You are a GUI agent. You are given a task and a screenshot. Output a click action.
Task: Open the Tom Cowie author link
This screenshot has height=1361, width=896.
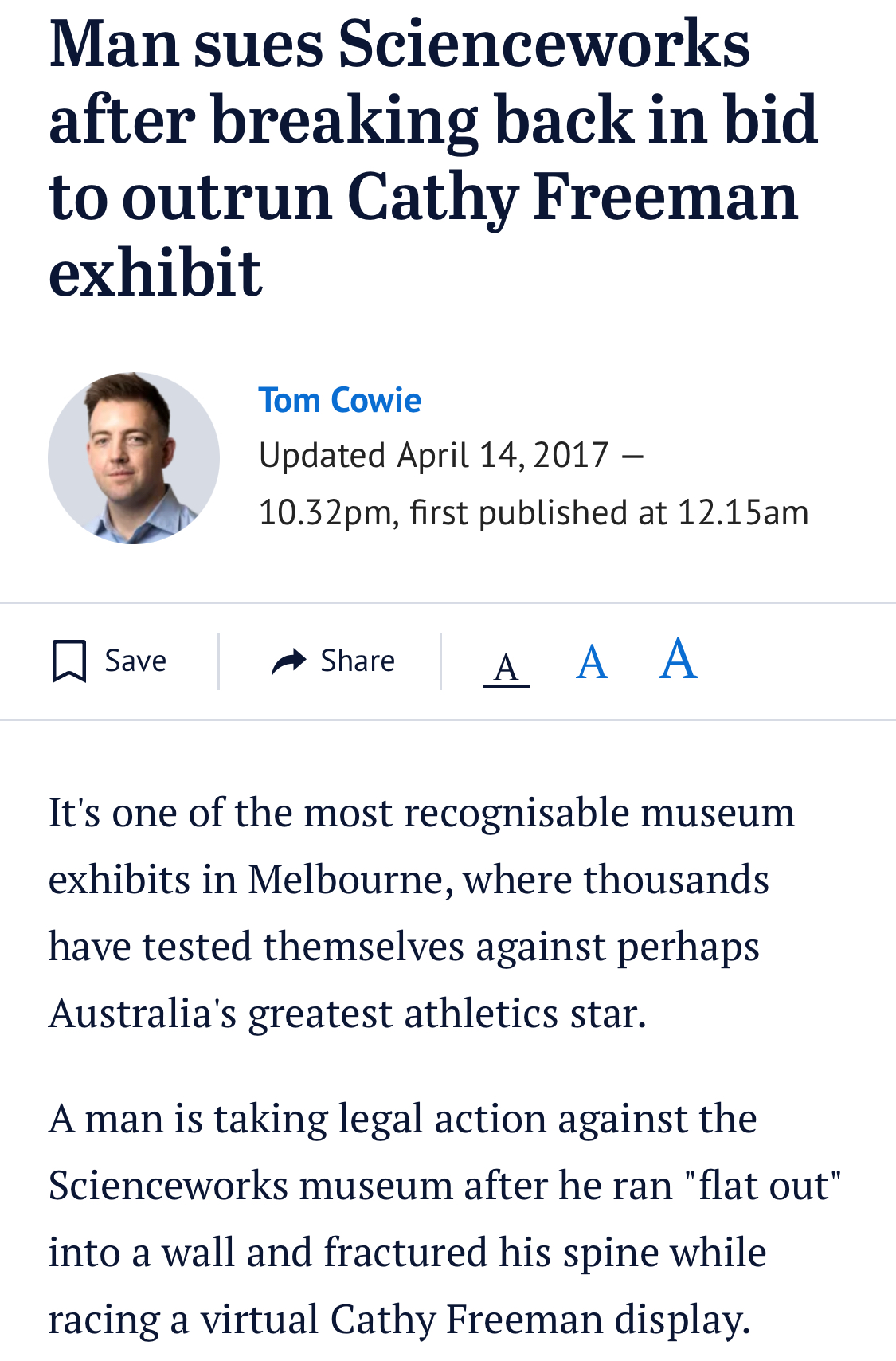pos(340,400)
